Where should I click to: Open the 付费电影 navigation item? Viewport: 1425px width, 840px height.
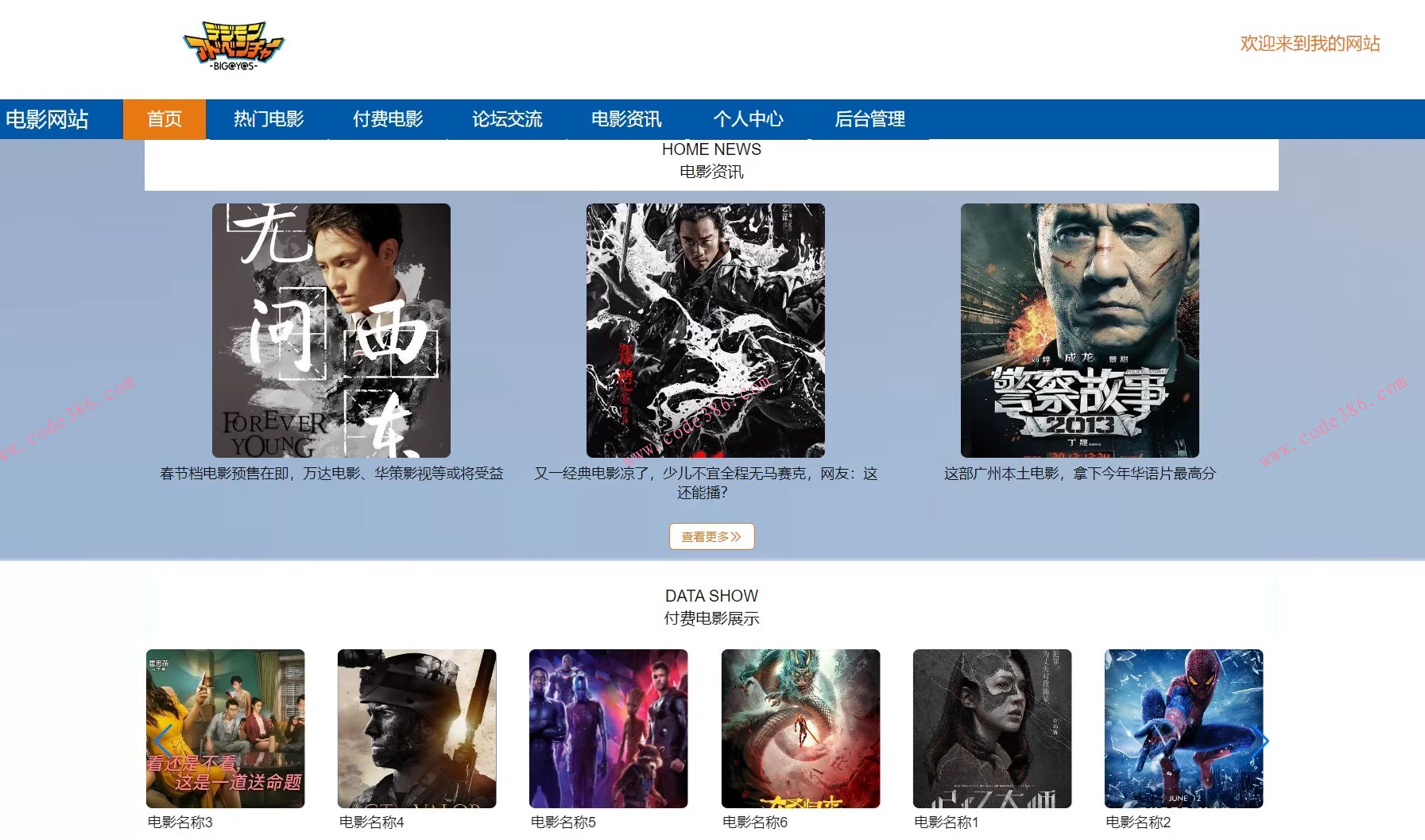click(388, 119)
